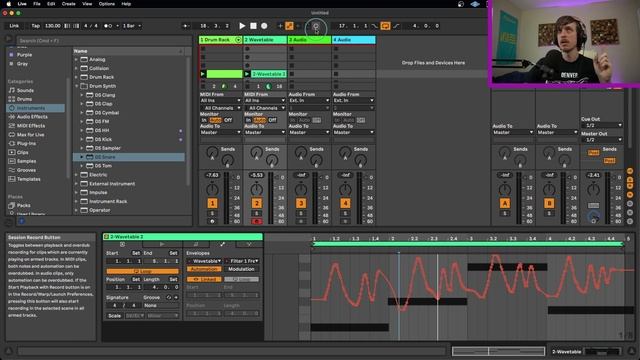
Task: Deactivate track 2 with its activator button
Action: click(x=256, y=203)
